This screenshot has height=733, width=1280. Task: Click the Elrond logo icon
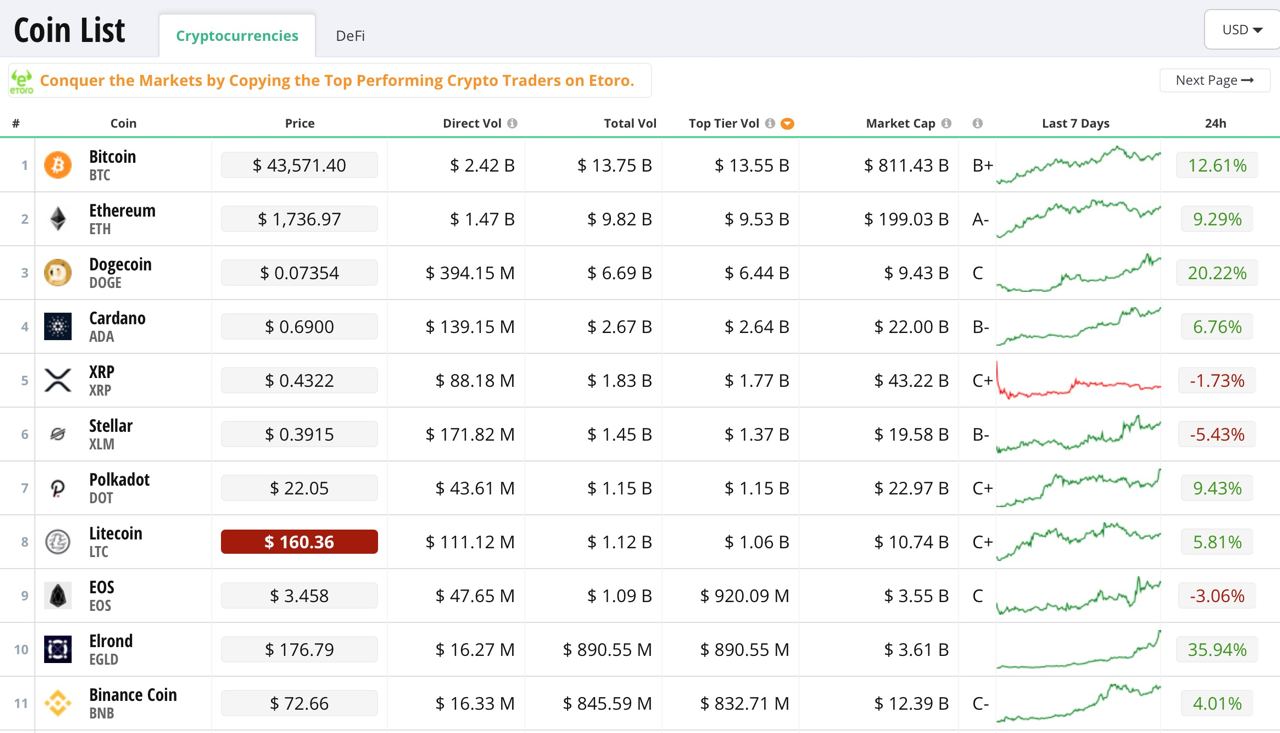[x=58, y=650]
